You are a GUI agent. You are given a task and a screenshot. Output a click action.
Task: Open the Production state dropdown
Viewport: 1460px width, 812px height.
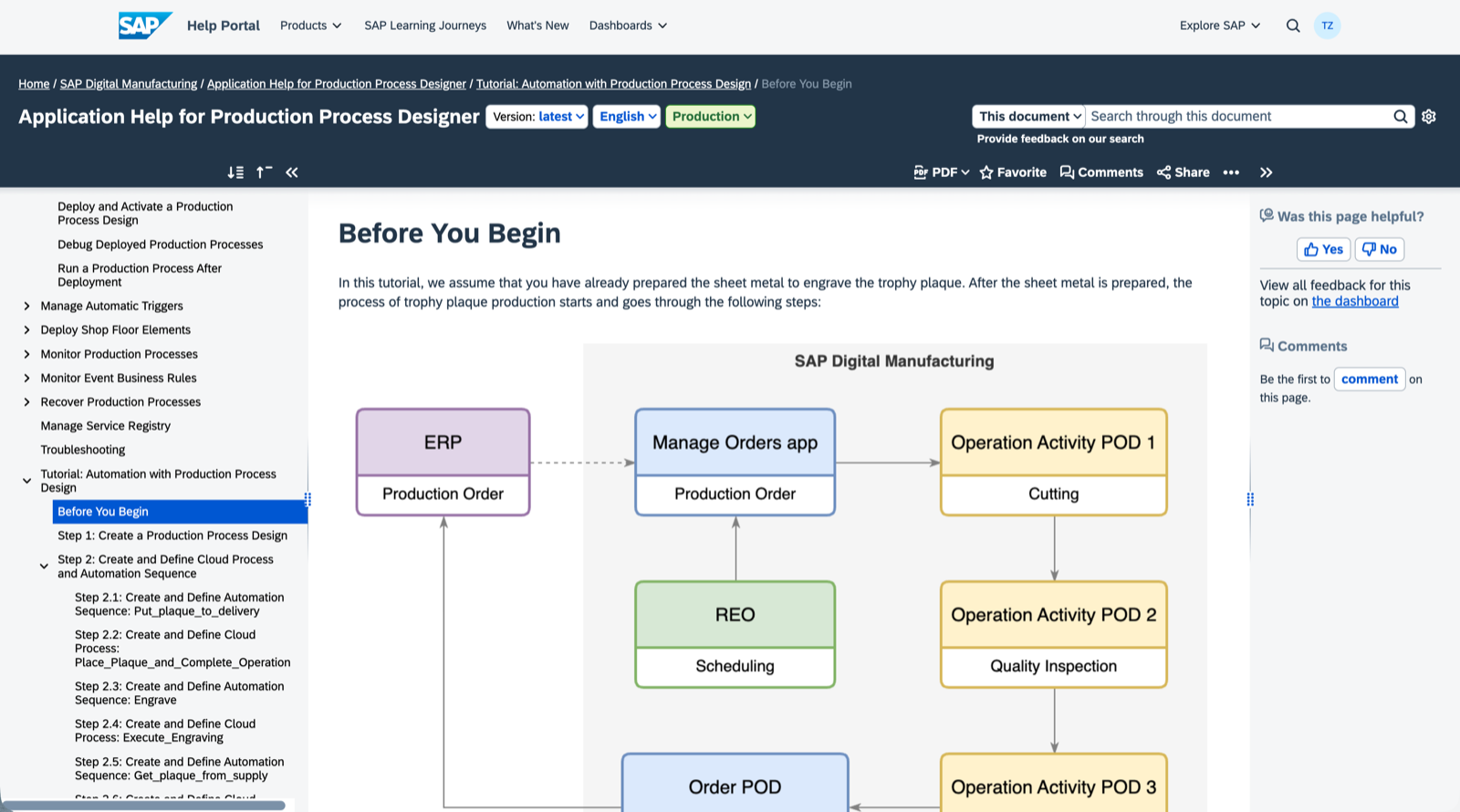(x=710, y=117)
